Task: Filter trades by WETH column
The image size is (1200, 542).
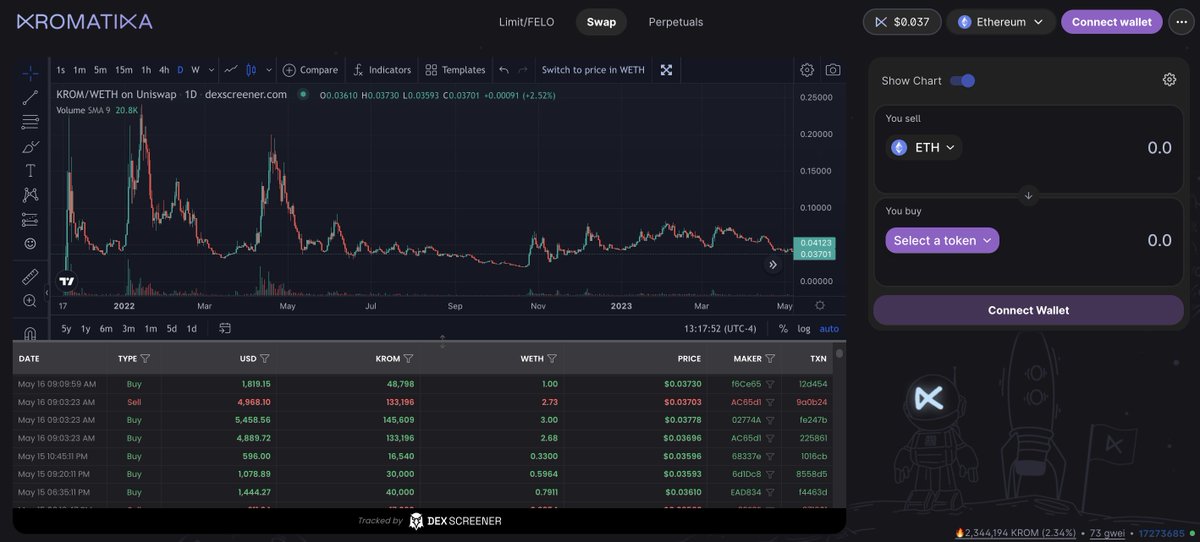Action: tap(552, 358)
